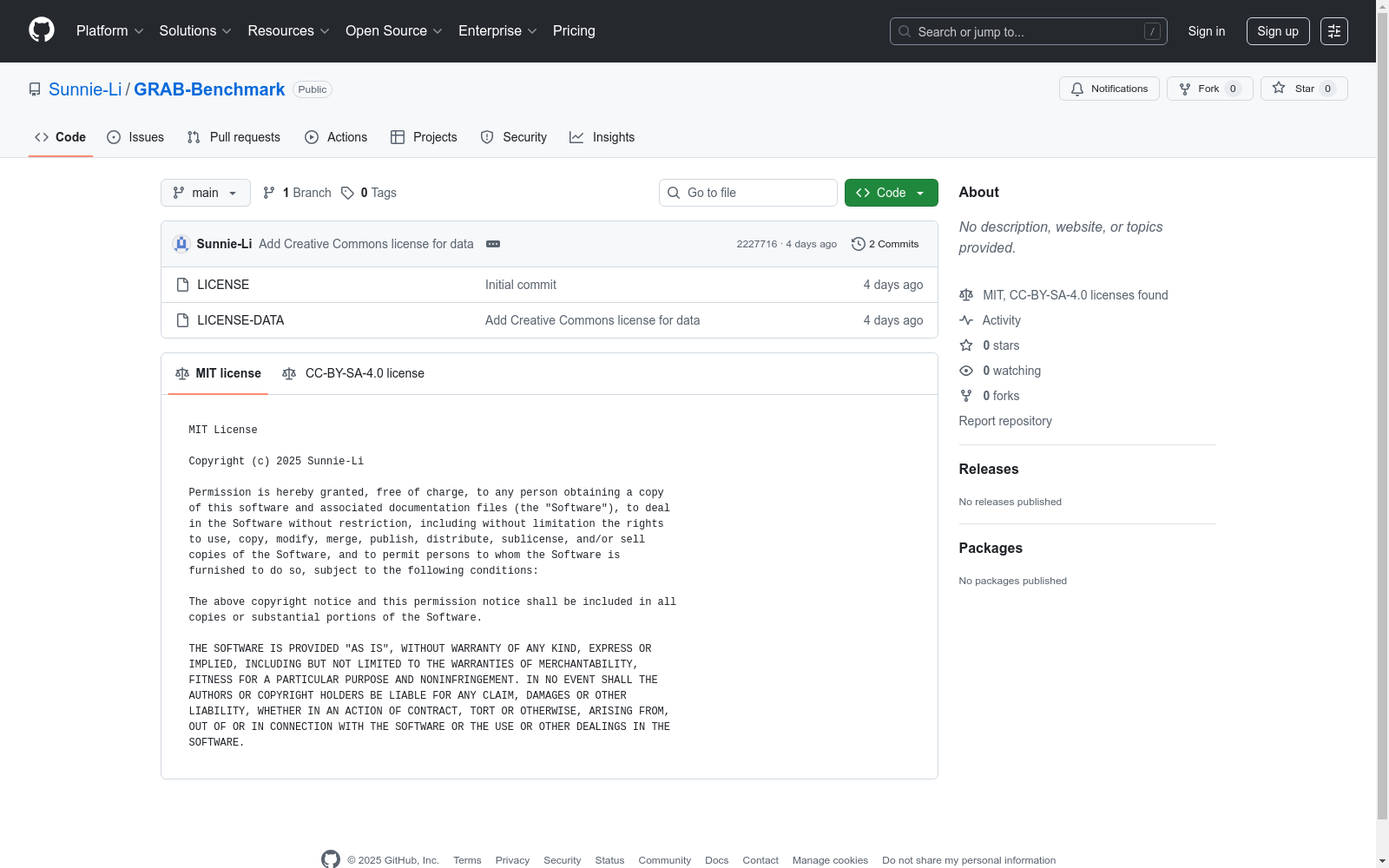Open the Pricing page
The width and height of the screenshot is (1389, 868).
pyautogui.click(x=574, y=31)
